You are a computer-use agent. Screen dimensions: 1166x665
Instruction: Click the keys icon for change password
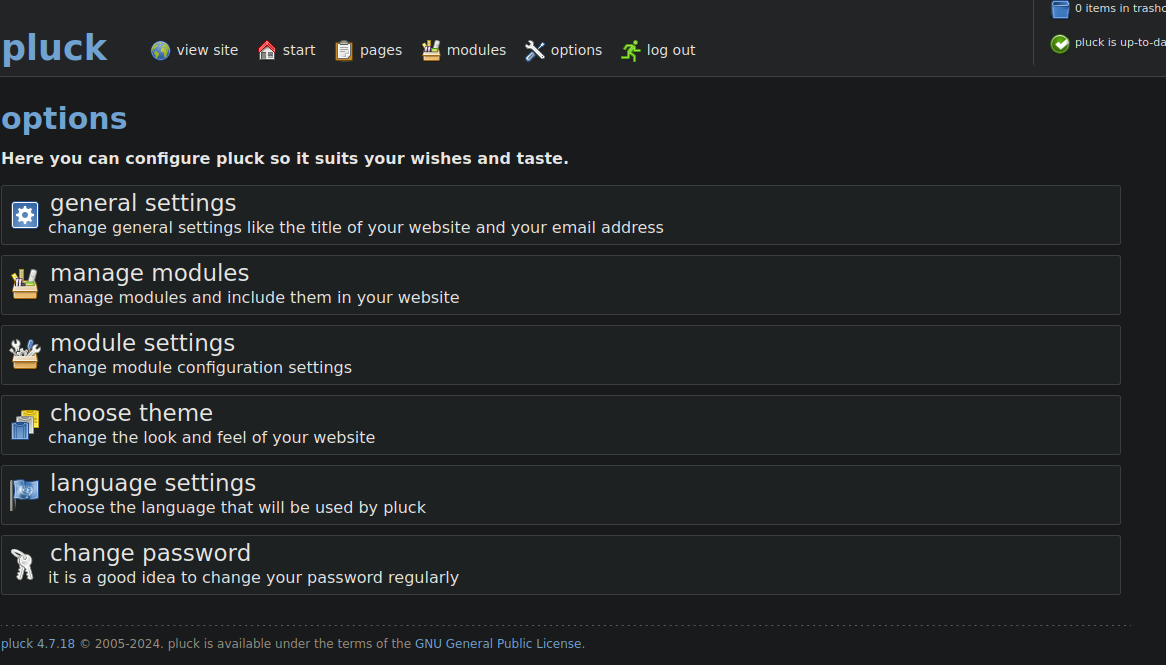pyautogui.click(x=23, y=565)
